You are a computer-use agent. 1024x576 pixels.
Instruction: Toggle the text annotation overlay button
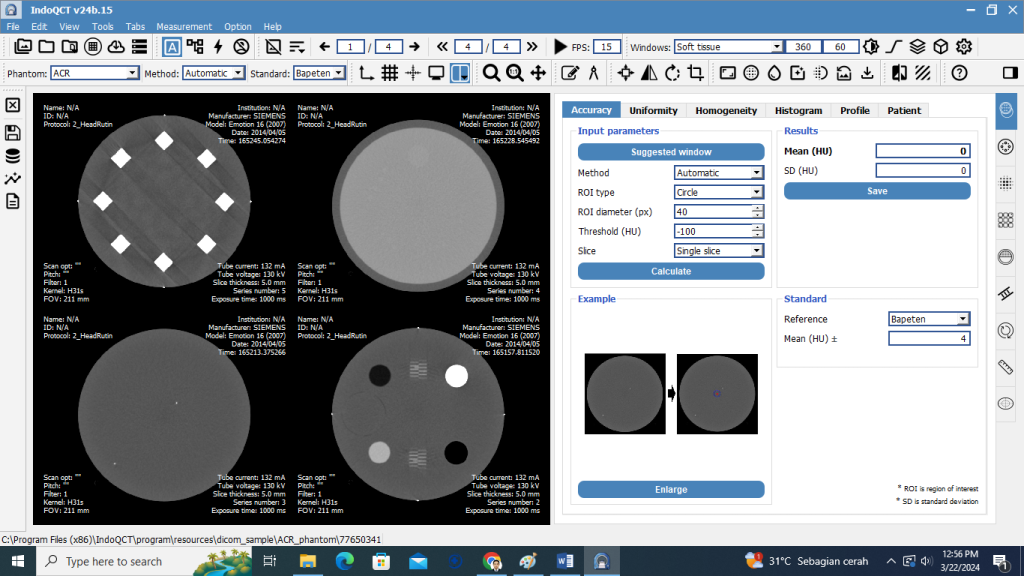[172, 47]
